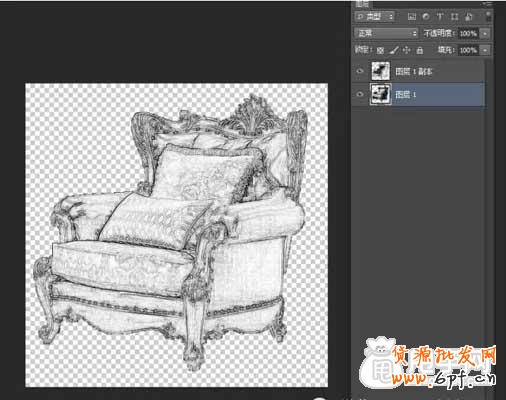Hide the 图层 1 layer
The image size is (506, 400).
(360, 94)
